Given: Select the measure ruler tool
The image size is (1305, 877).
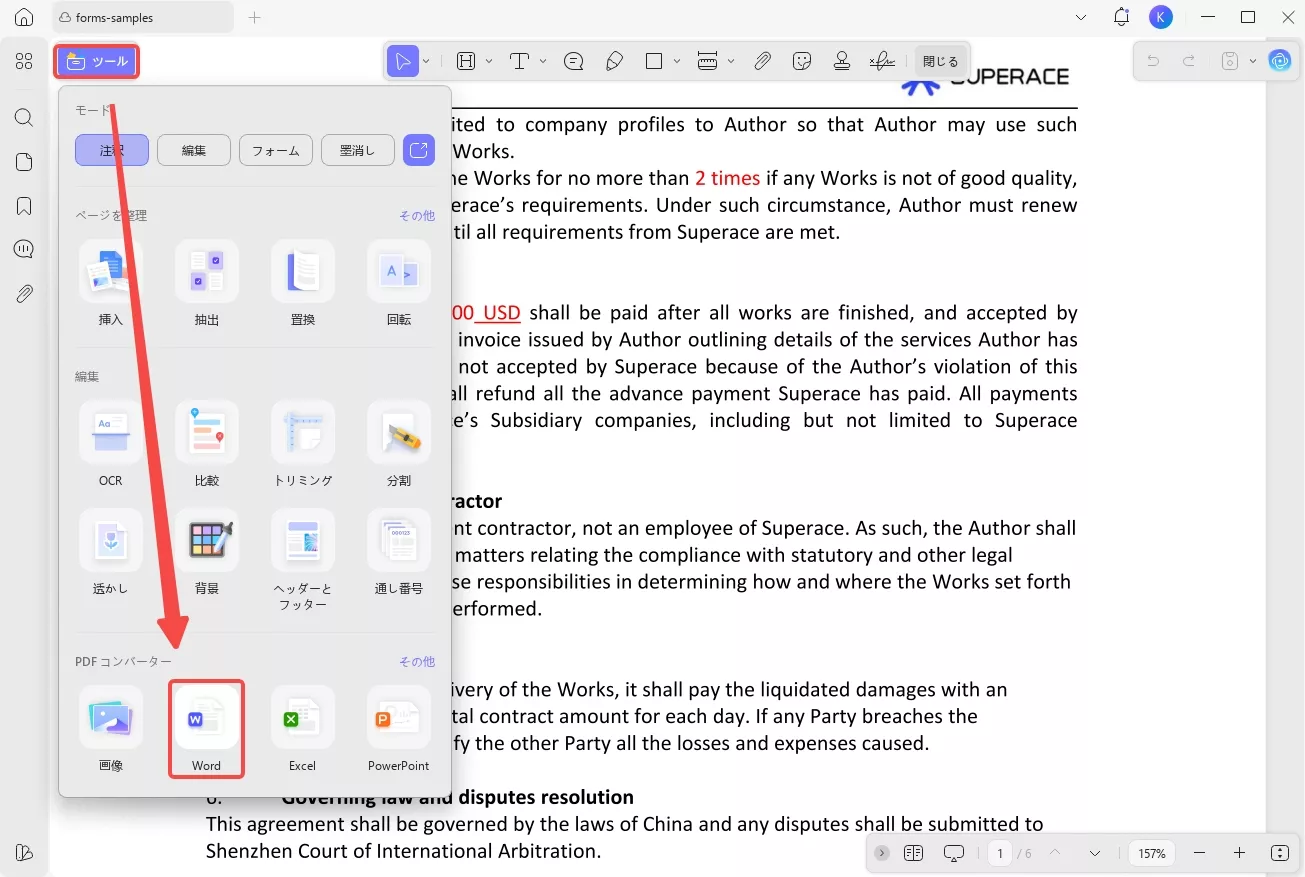Looking at the screenshot, I should [x=708, y=62].
